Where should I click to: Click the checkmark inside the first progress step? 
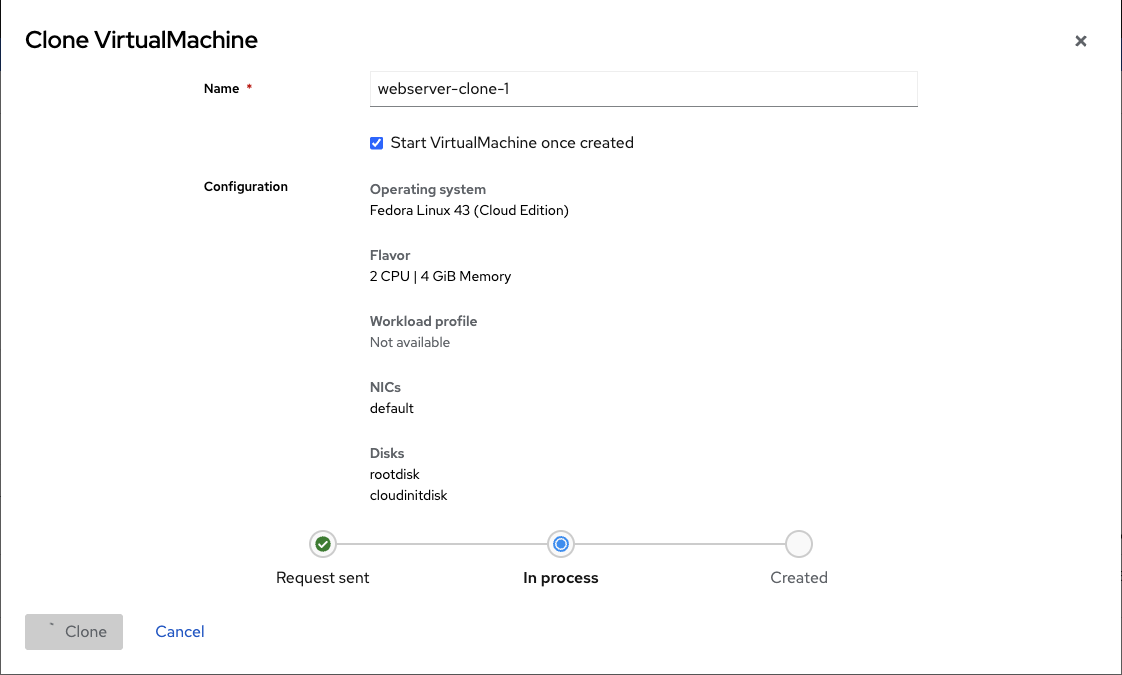[322, 544]
